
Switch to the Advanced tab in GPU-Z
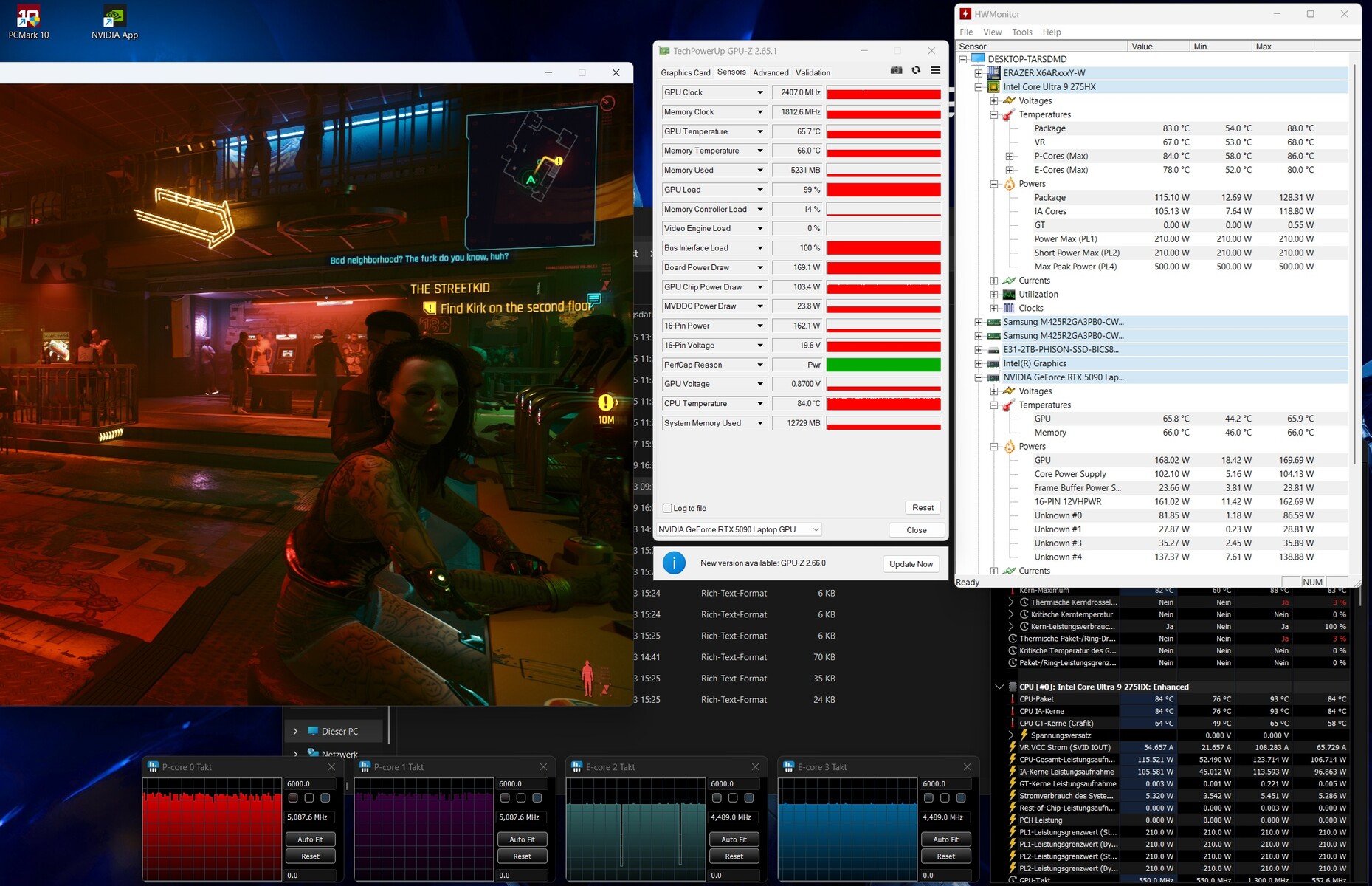tap(771, 72)
